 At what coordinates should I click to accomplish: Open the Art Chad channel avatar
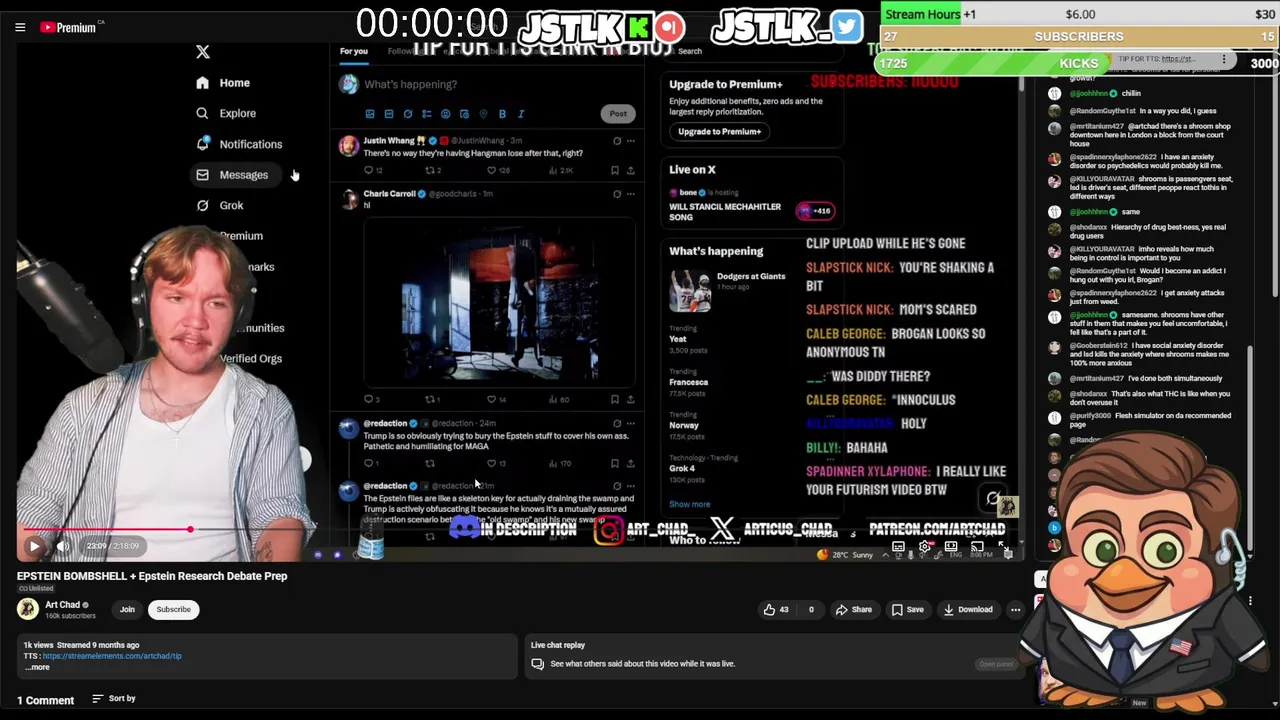click(28, 609)
